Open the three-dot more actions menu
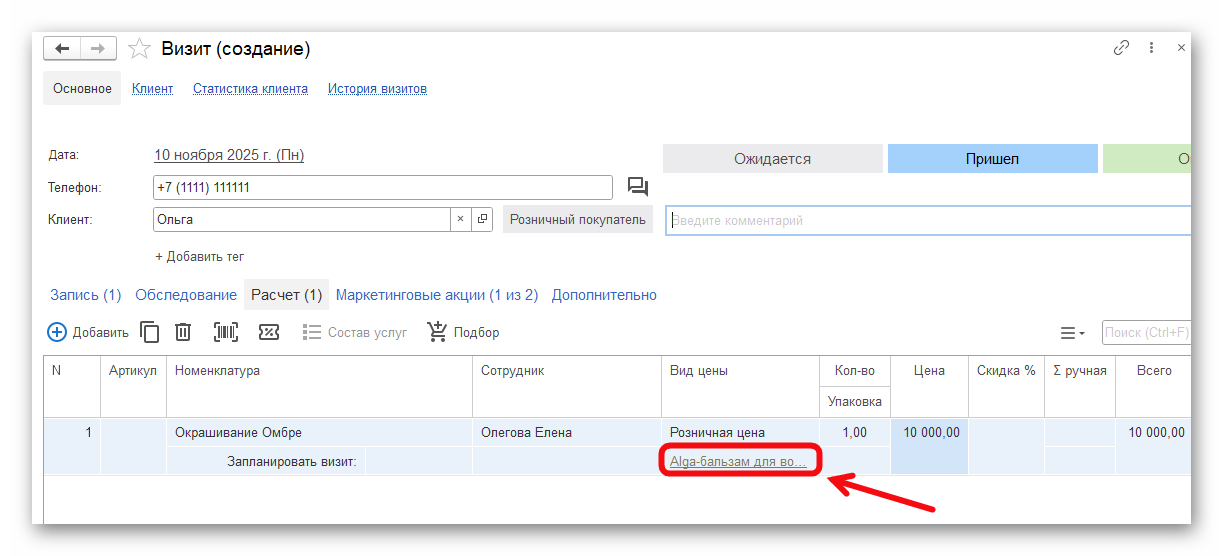 pyautogui.click(x=1152, y=48)
